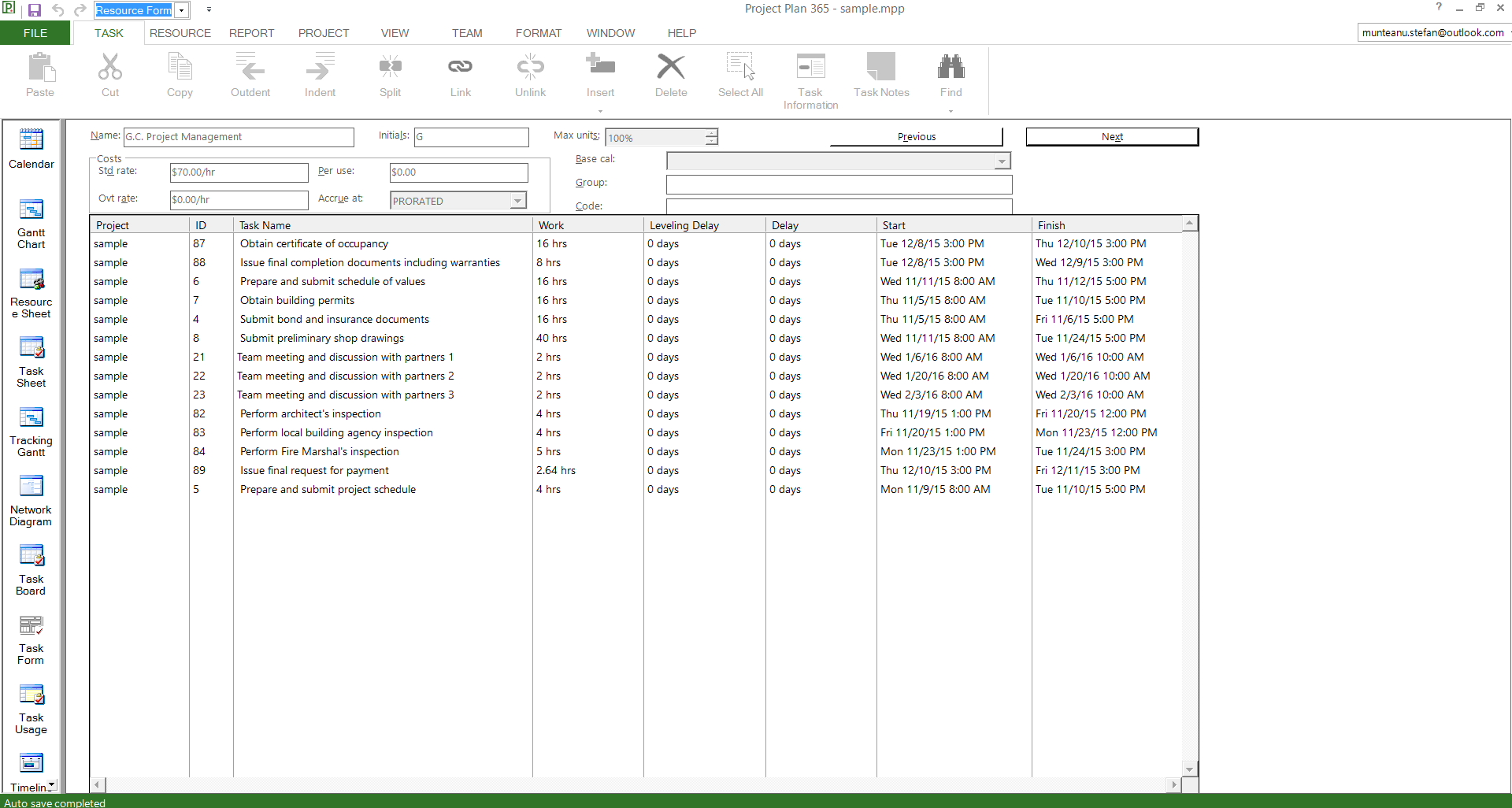Open the Base cal dropdown
Image resolution: width=1512 pixels, height=808 pixels.
pyautogui.click(x=1001, y=161)
